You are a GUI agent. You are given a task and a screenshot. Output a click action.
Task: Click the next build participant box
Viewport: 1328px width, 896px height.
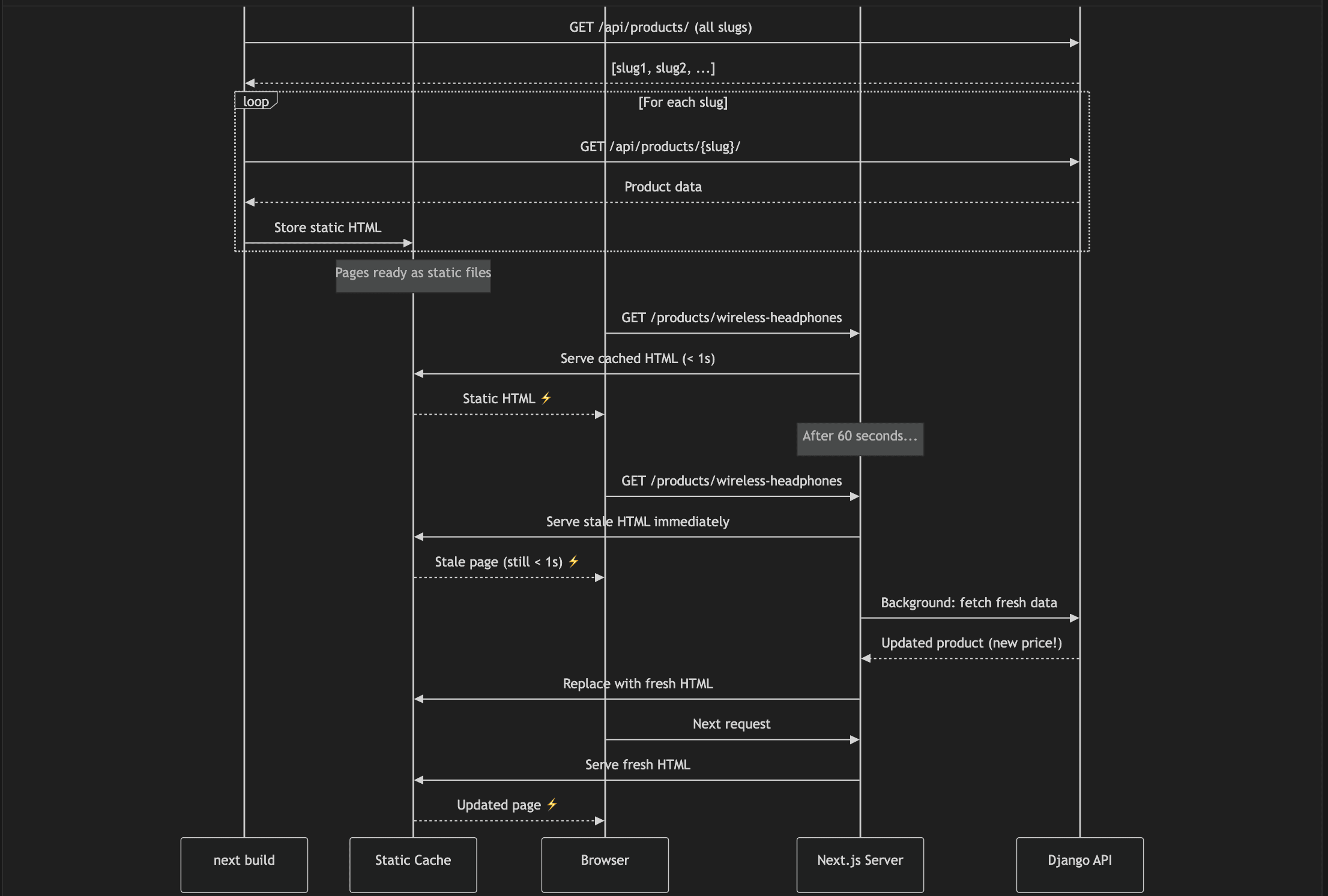(x=244, y=865)
